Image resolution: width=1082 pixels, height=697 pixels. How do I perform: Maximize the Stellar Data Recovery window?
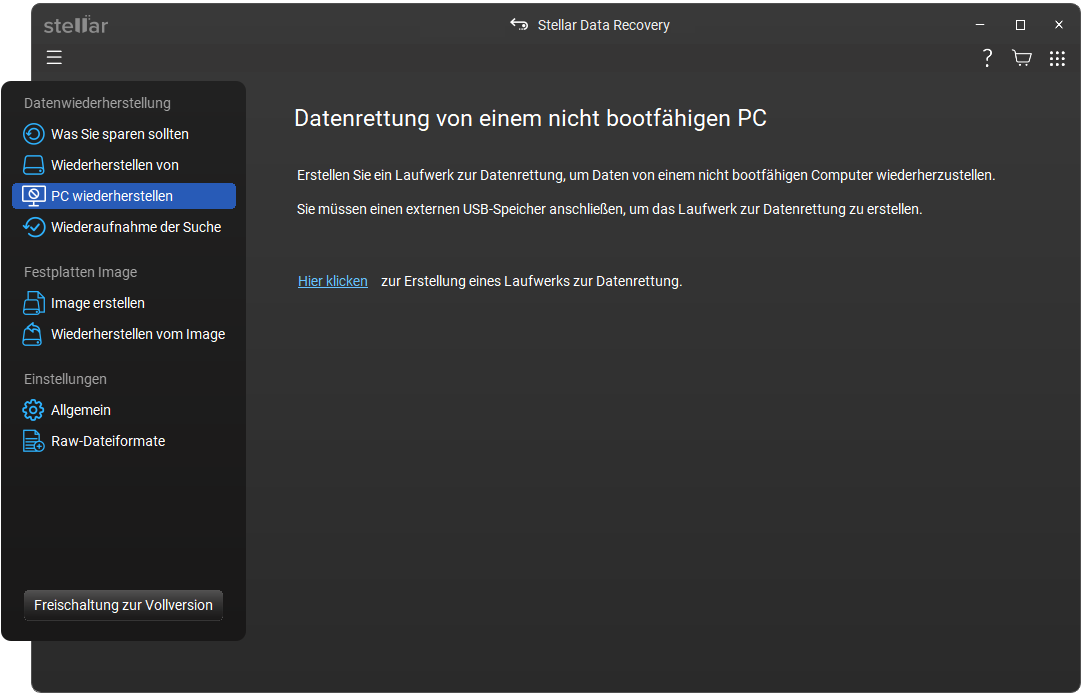tap(1020, 25)
